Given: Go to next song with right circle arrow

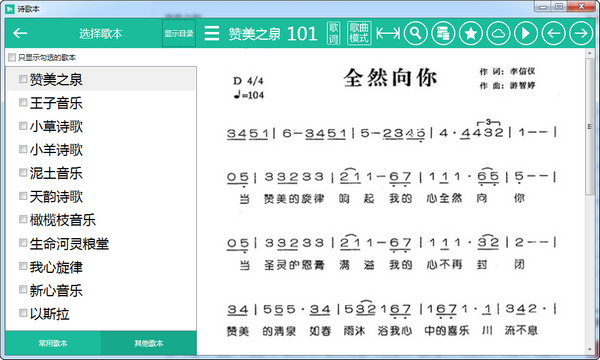Looking at the screenshot, I should (581, 33).
